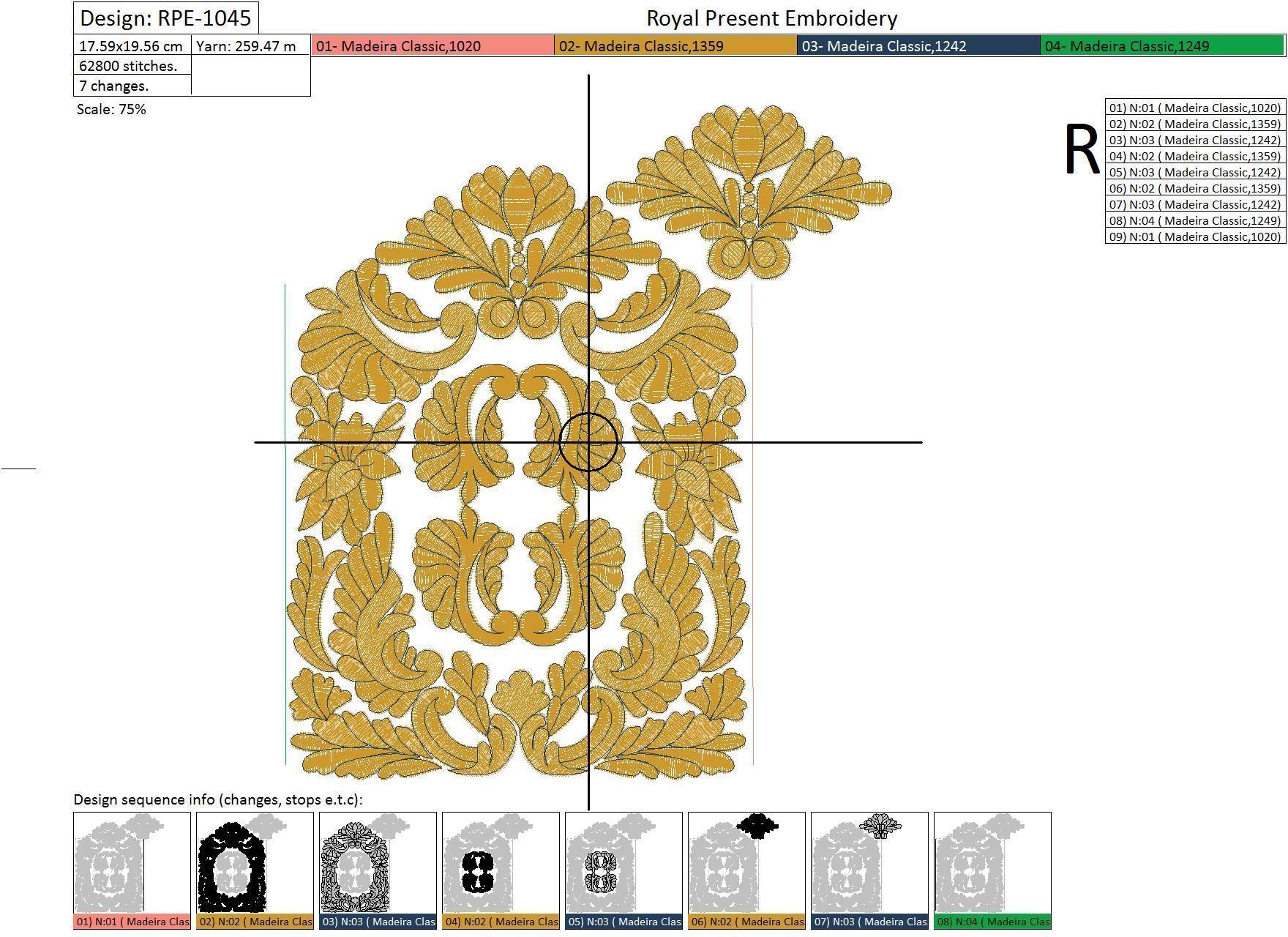
Task: Click list row 09) N:01 ( Madeira Classic,1020)
Action: point(1195,236)
